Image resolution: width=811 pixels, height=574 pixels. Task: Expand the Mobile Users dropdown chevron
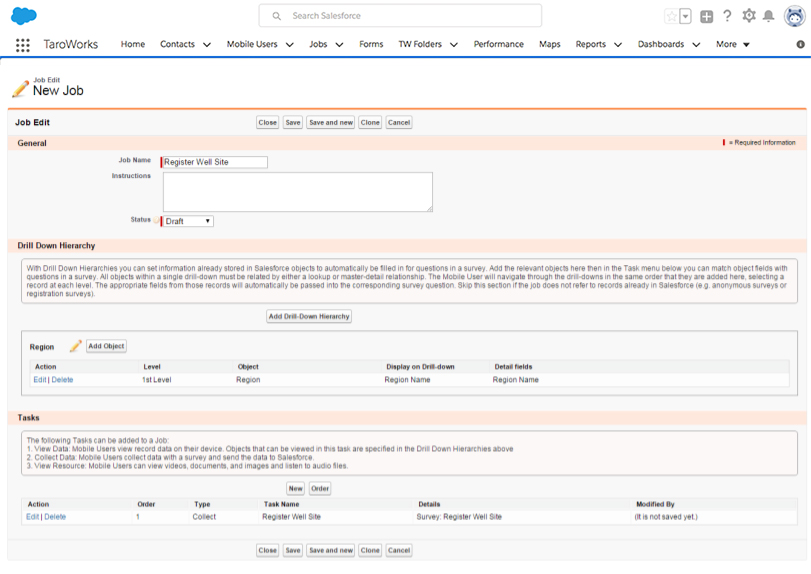click(x=290, y=45)
